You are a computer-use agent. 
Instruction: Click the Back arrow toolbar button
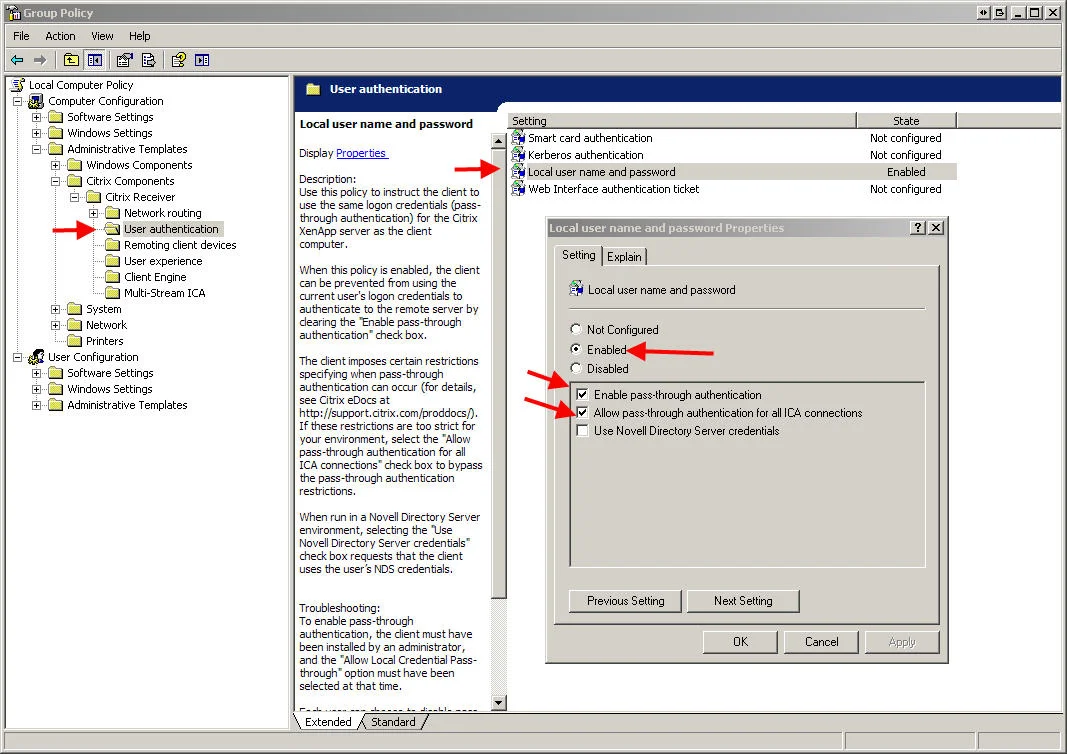pos(17,60)
